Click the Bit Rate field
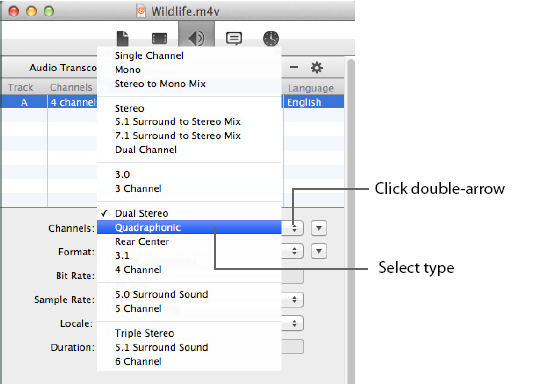Image resolution: width=533 pixels, height=385 pixels. [293, 276]
